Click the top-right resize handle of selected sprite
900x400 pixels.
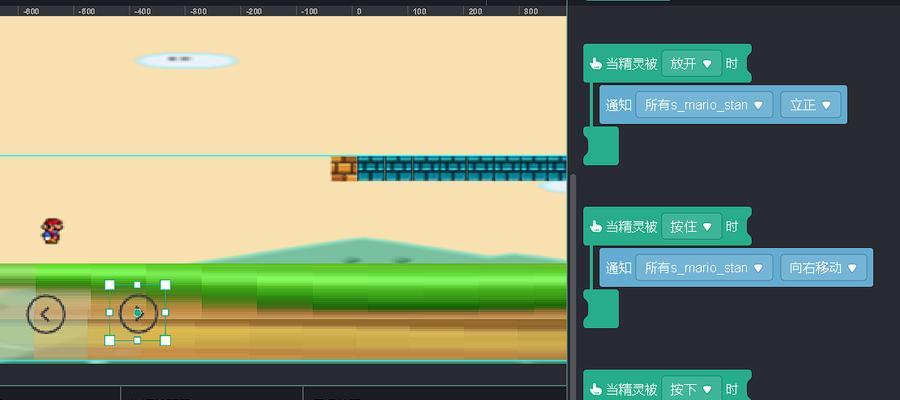pos(165,285)
